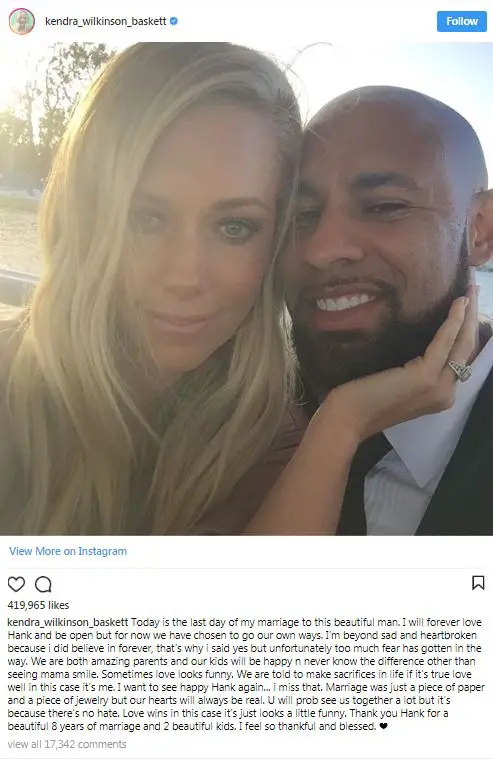
Task: Open the View More on Instagram link
Action: pos(68,551)
